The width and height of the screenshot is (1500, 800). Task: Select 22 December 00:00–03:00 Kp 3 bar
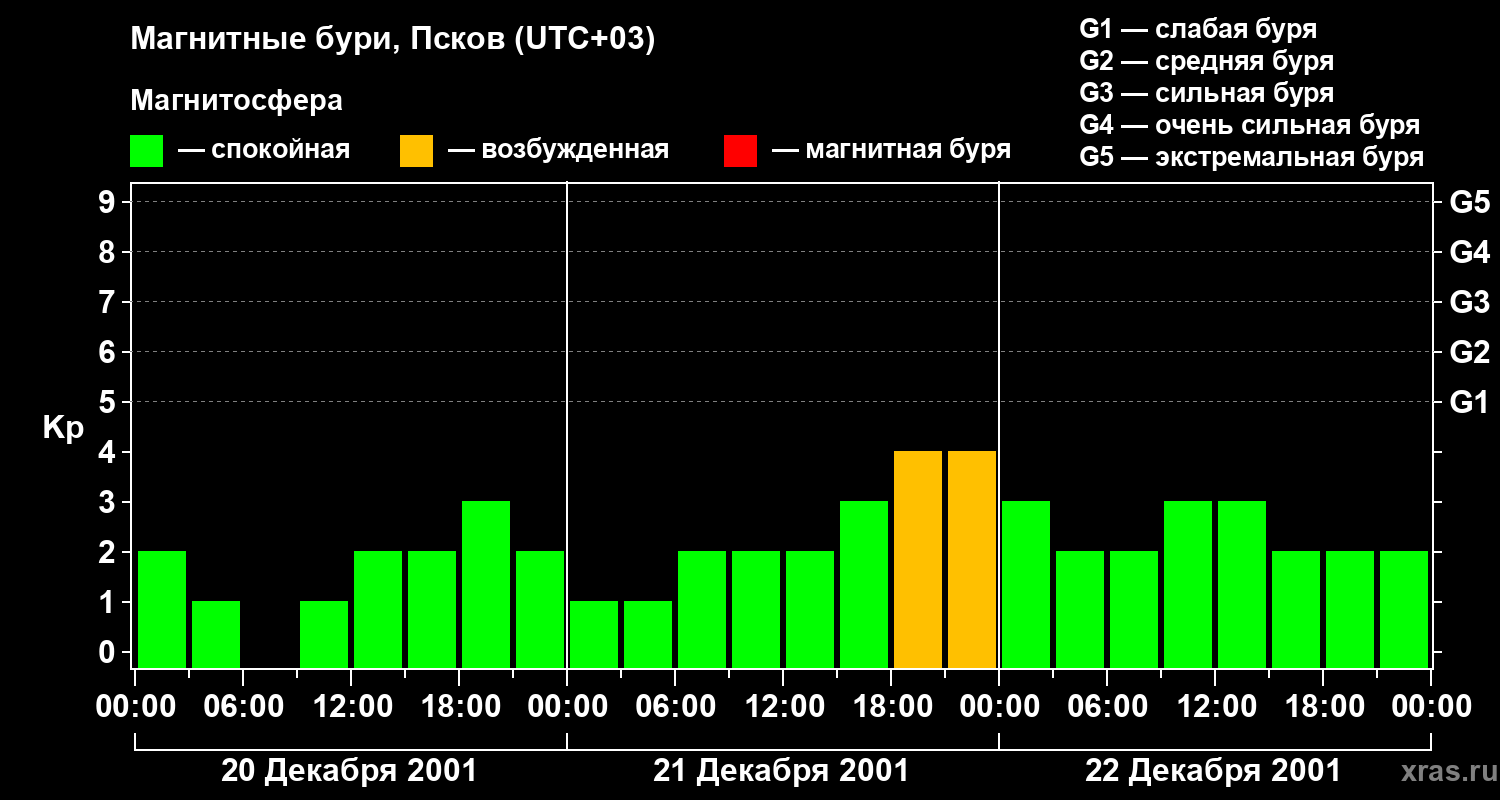pos(1026,584)
